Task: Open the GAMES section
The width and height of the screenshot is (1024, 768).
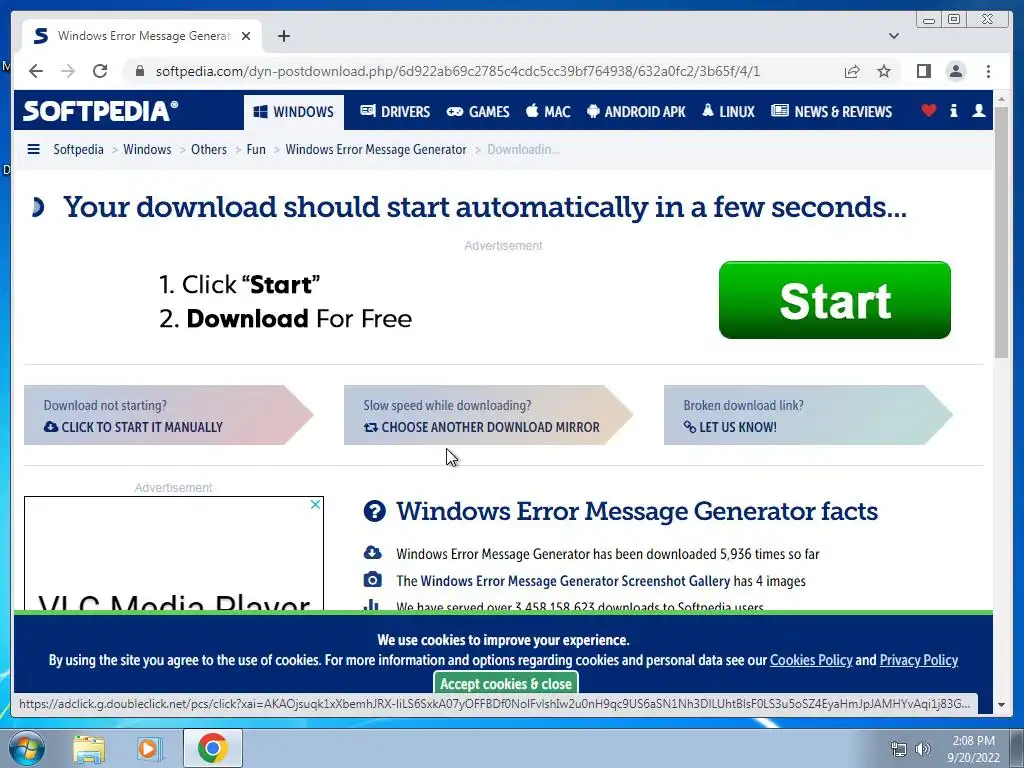Action: click(x=478, y=112)
